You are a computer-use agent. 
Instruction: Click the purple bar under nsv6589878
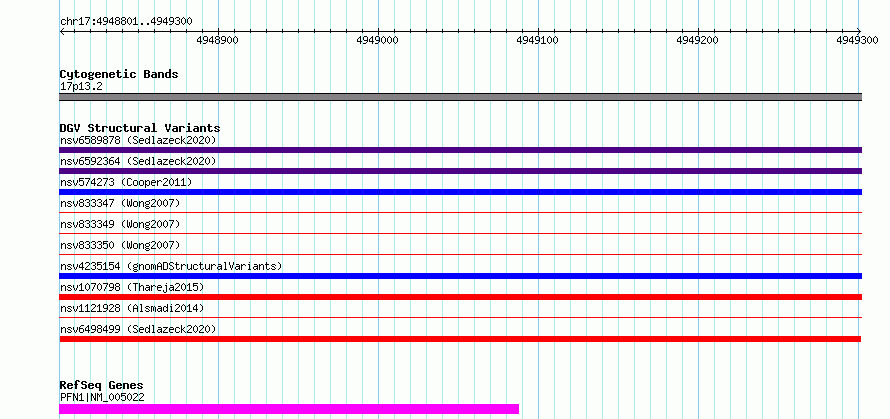click(x=460, y=150)
